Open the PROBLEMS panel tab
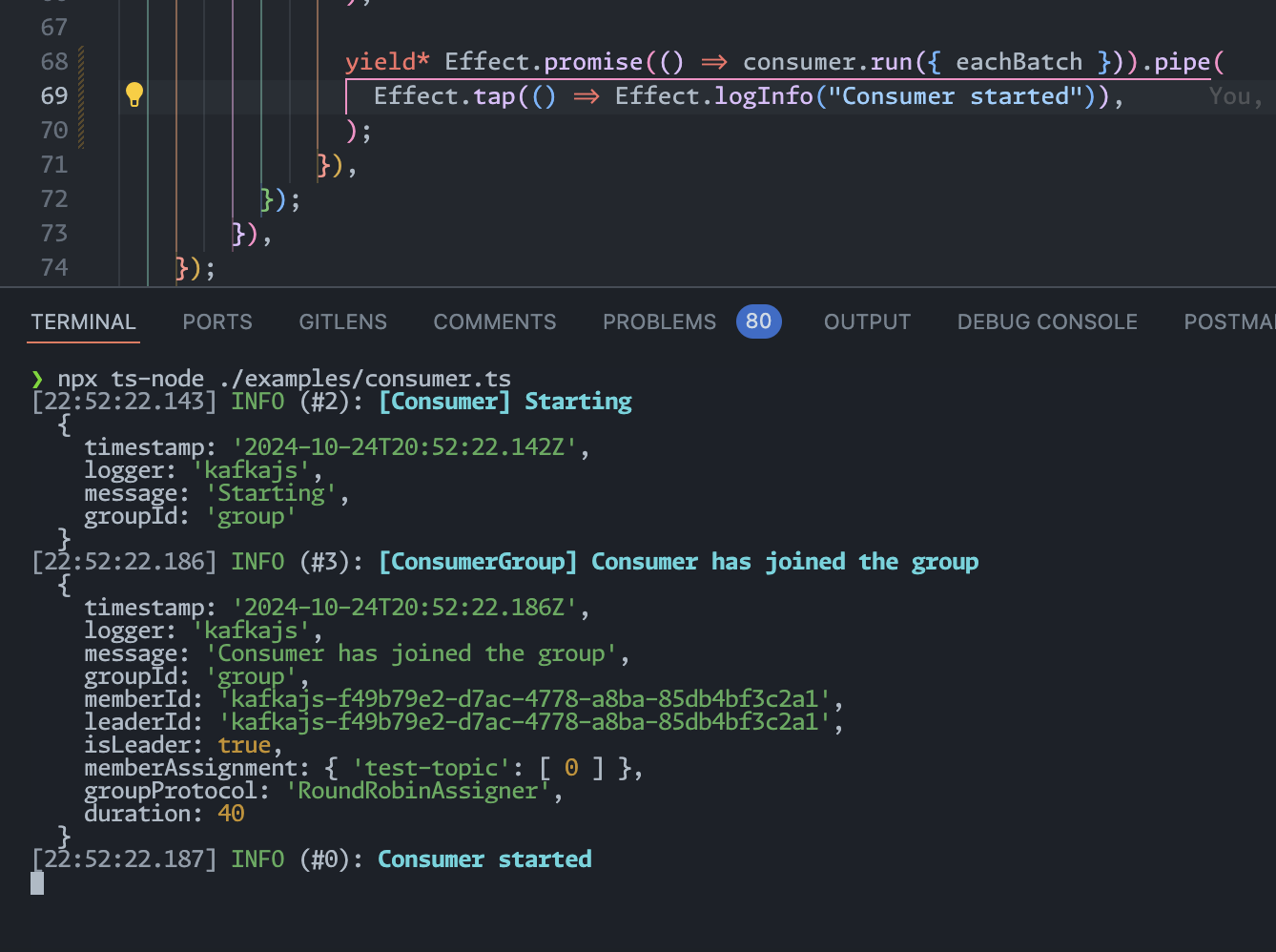Screen dimensions: 1276x952 (659, 322)
